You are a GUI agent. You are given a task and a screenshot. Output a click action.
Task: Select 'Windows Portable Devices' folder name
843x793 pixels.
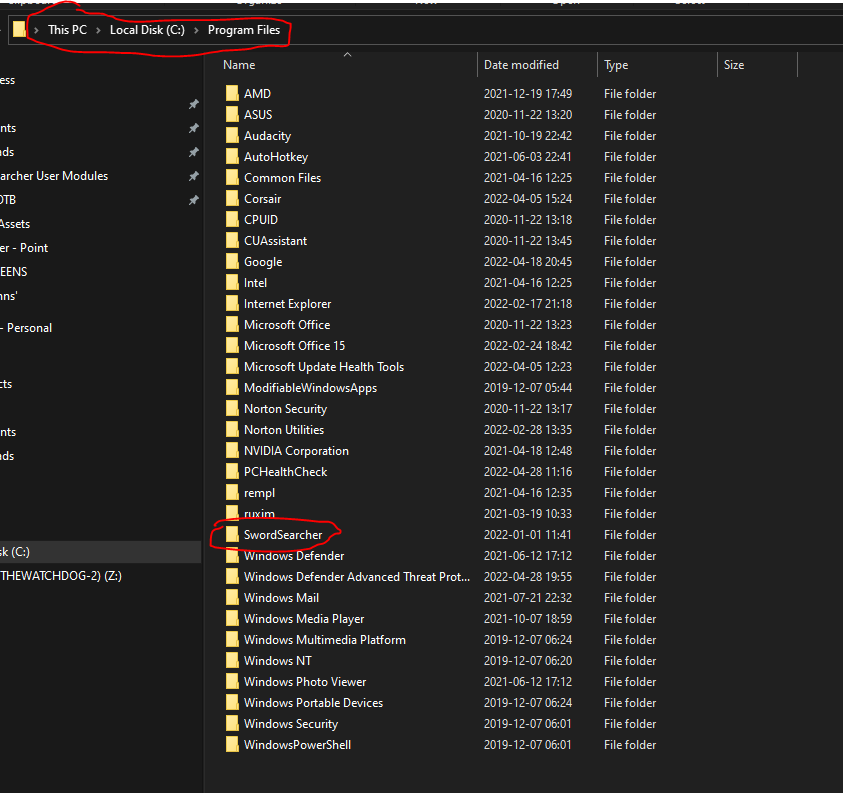click(x=313, y=702)
